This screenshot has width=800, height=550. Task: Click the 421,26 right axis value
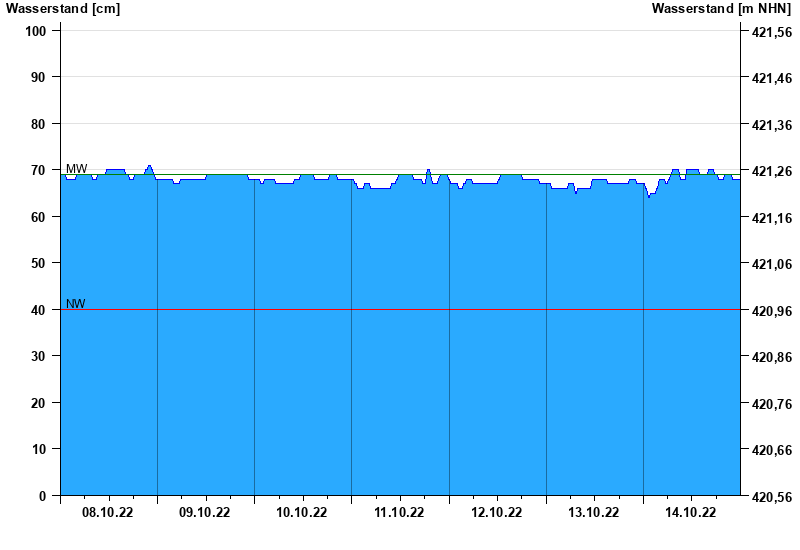pyautogui.click(x=772, y=171)
